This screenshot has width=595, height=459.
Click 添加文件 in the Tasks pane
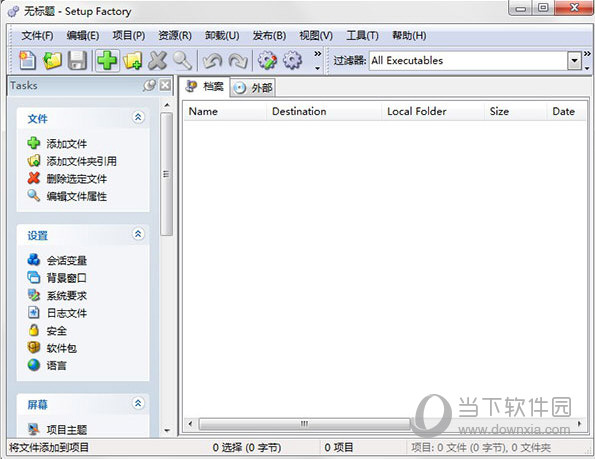click(x=57, y=143)
